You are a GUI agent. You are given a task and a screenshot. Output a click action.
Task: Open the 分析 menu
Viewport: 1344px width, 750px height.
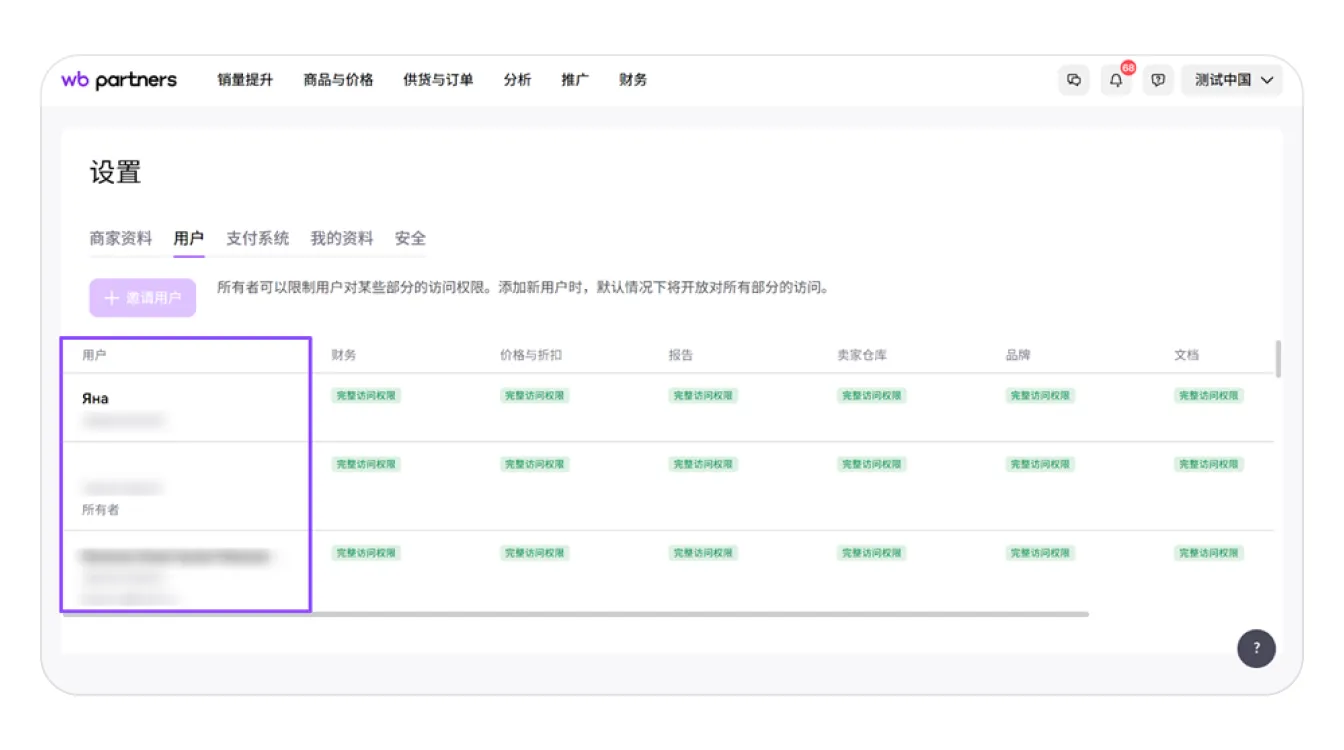tap(517, 80)
